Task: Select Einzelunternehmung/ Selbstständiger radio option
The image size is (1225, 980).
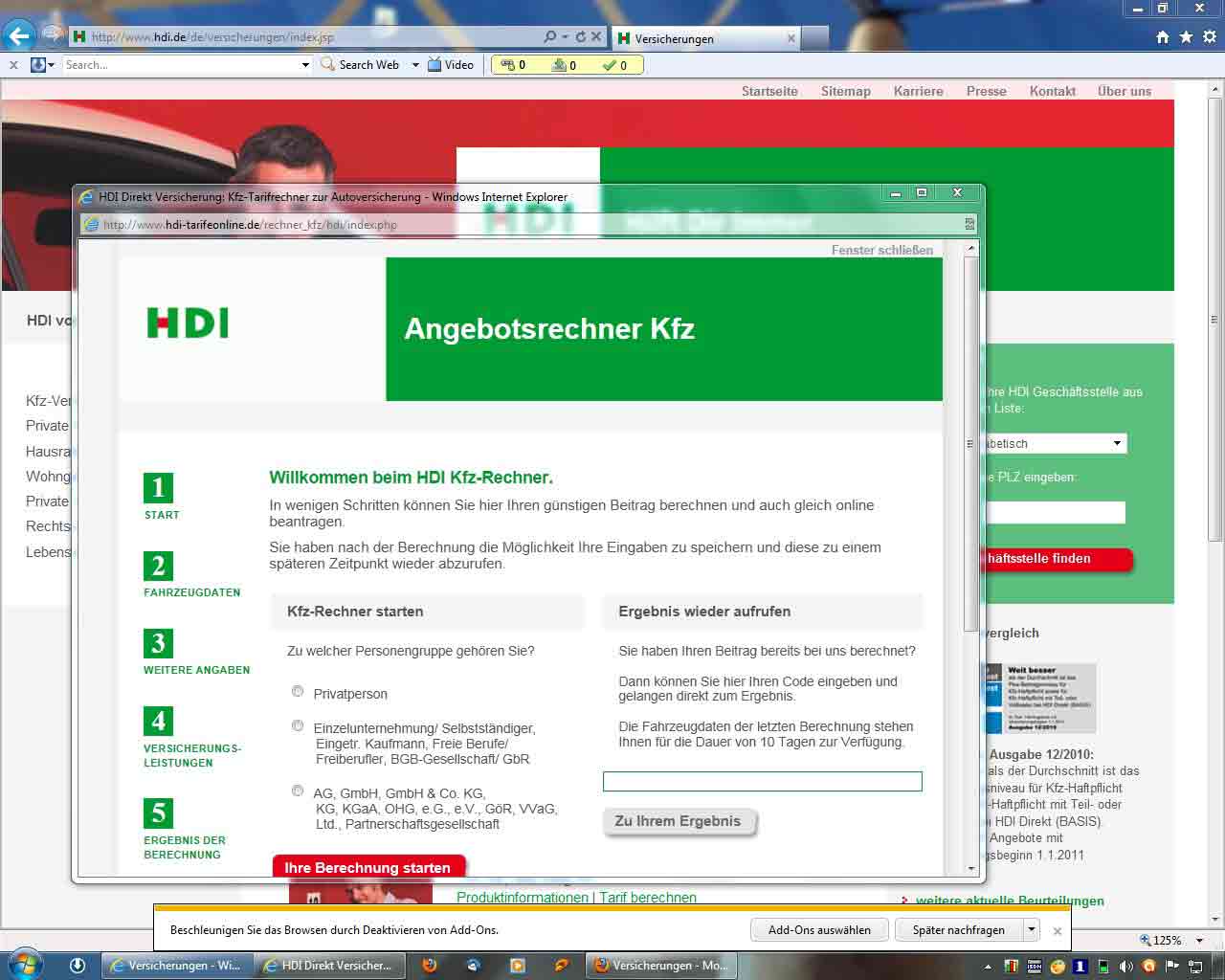Action: (x=298, y=725)
